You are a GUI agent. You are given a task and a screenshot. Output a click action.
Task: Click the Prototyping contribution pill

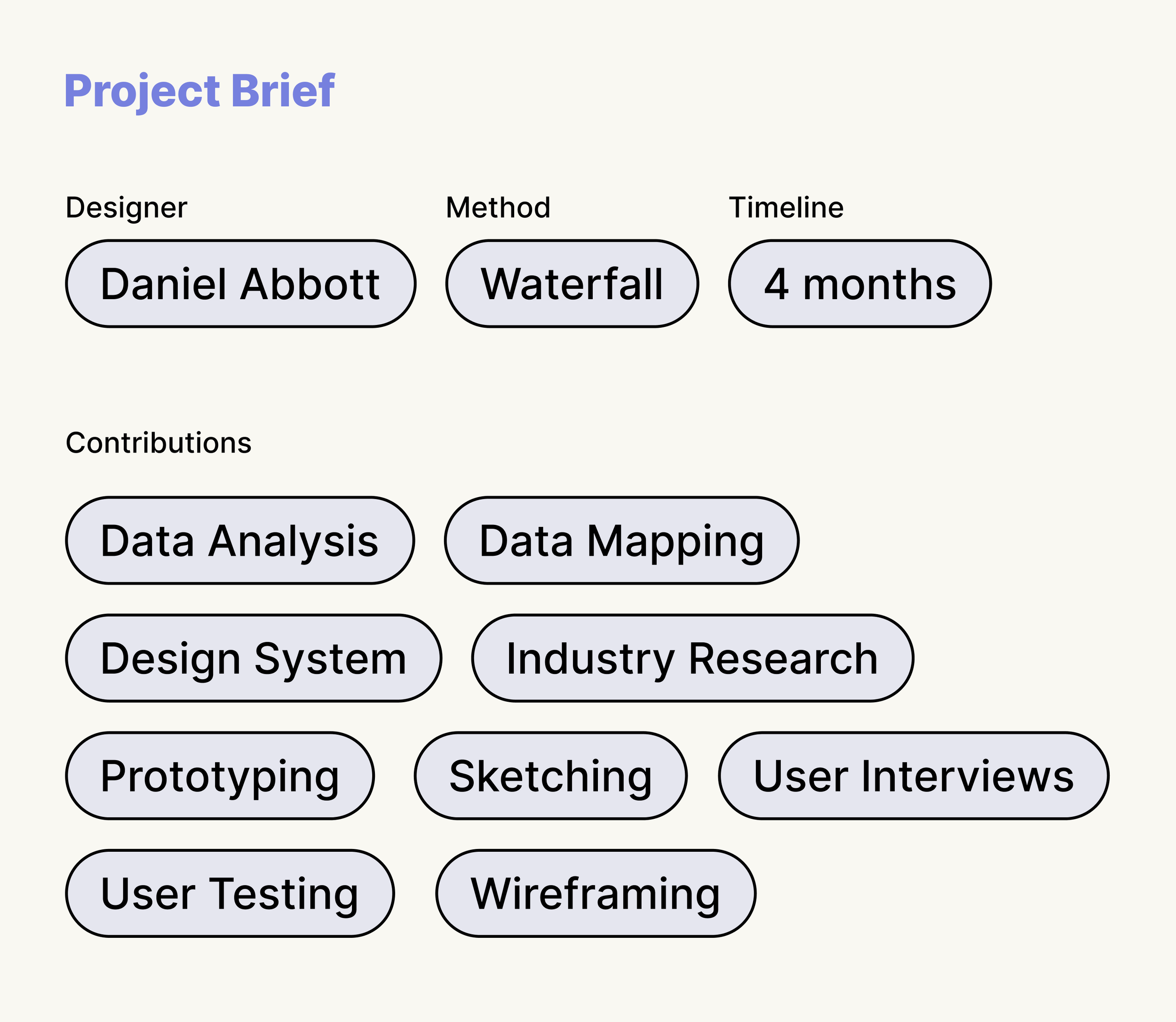pyautogui.click(x=220, y=776)
